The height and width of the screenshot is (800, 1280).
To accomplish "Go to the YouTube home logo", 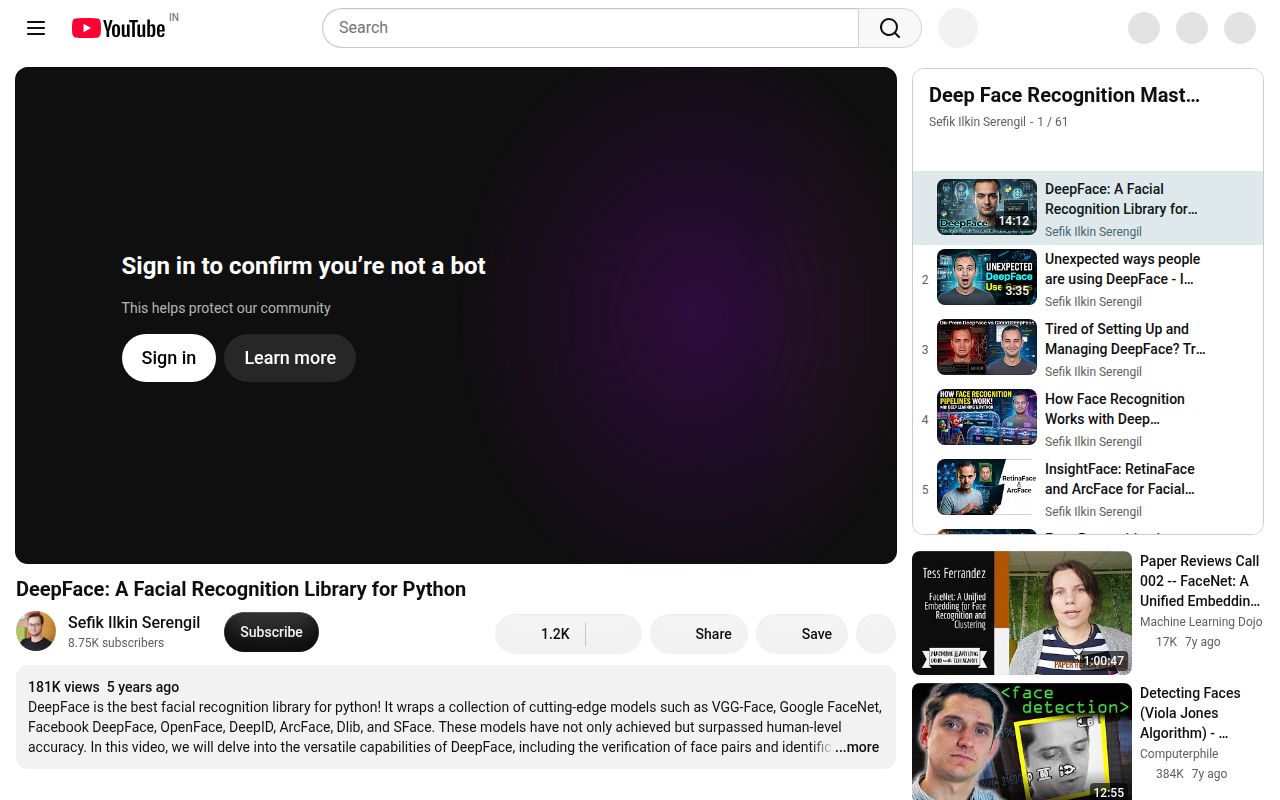I will (x=118, y=28).
